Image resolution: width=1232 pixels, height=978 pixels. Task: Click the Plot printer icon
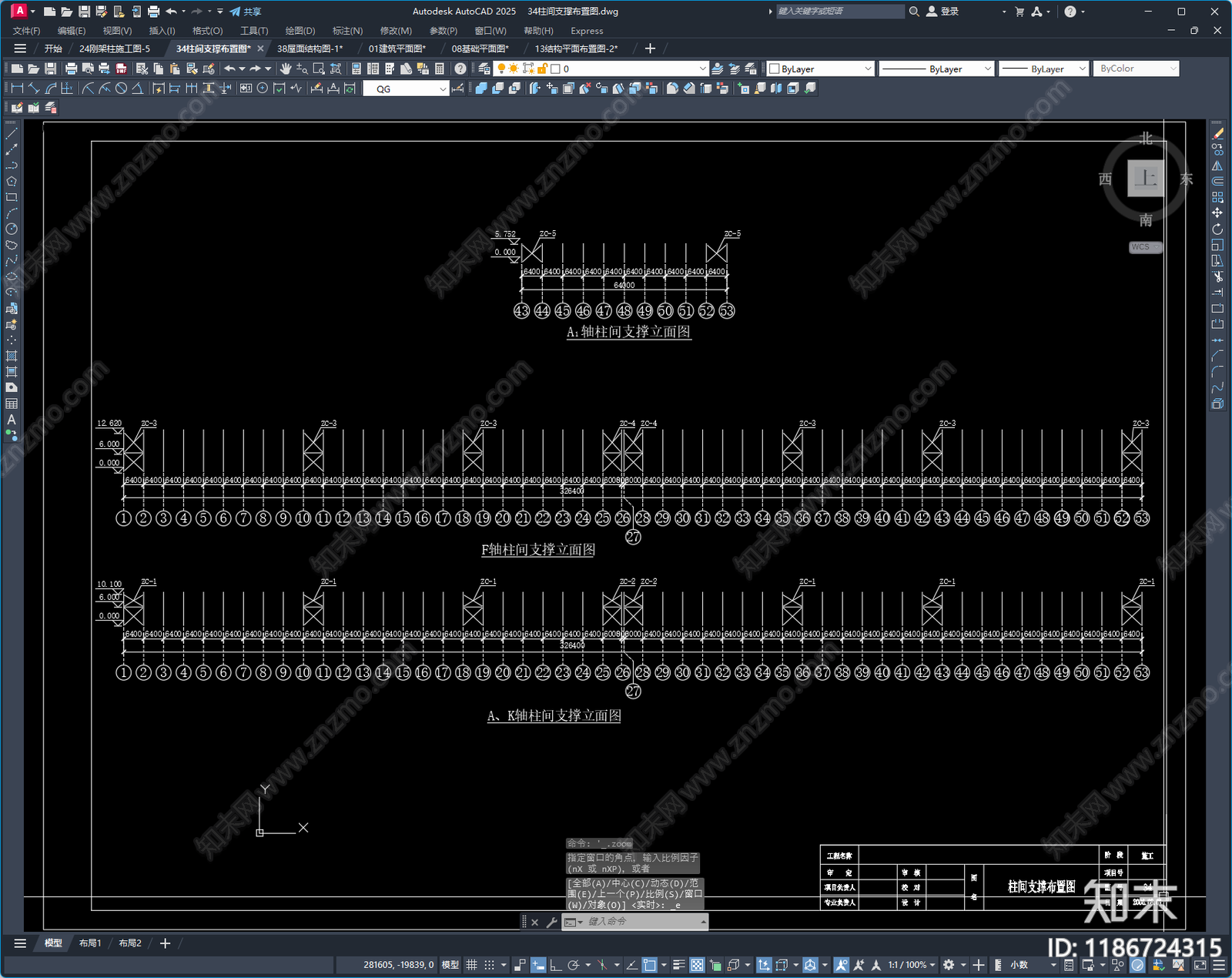72,69
